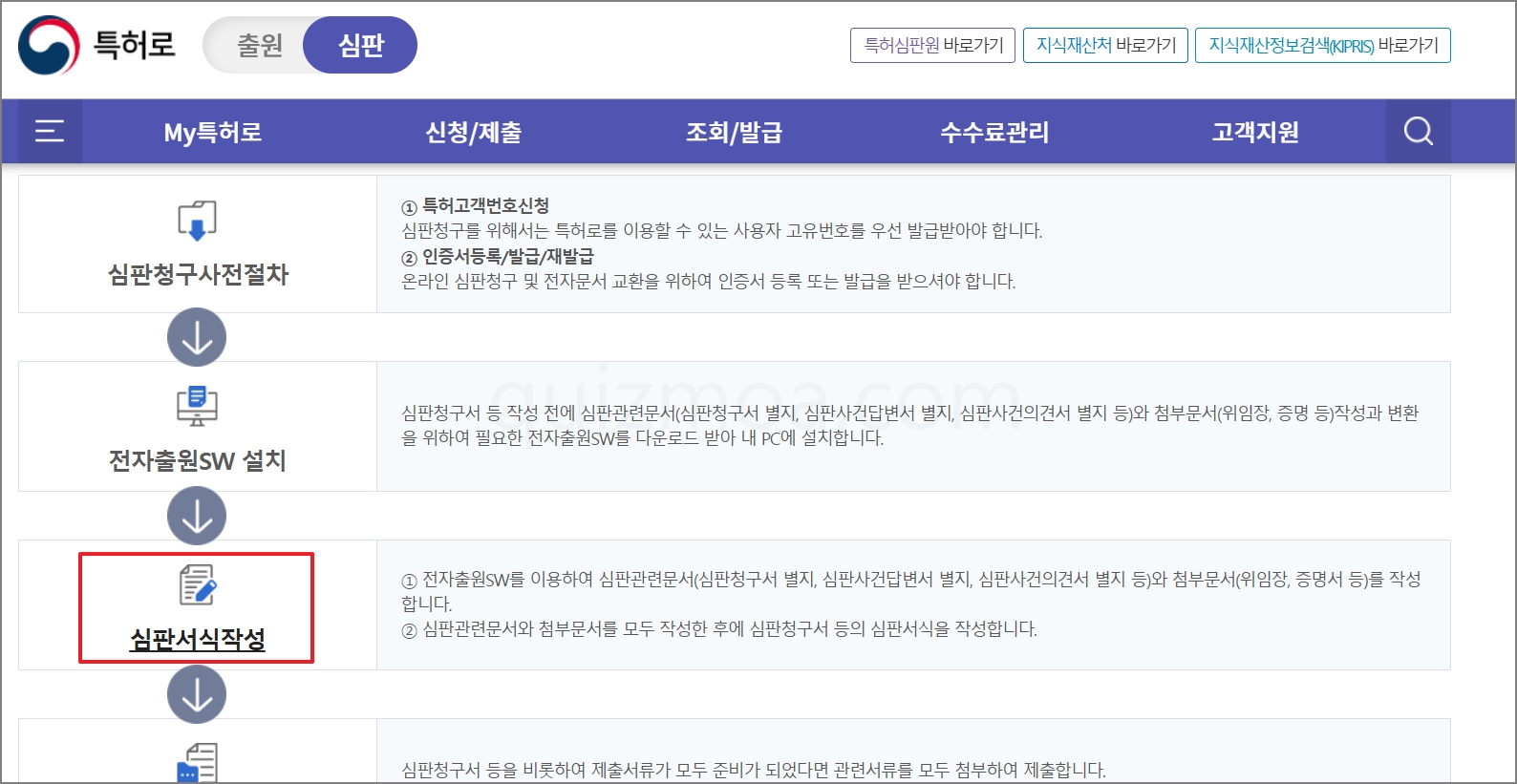Image resolution: width=1517 pixels, height=784 pixels.
Task: Switch toggle to 출원
Action: click(259, 45)
